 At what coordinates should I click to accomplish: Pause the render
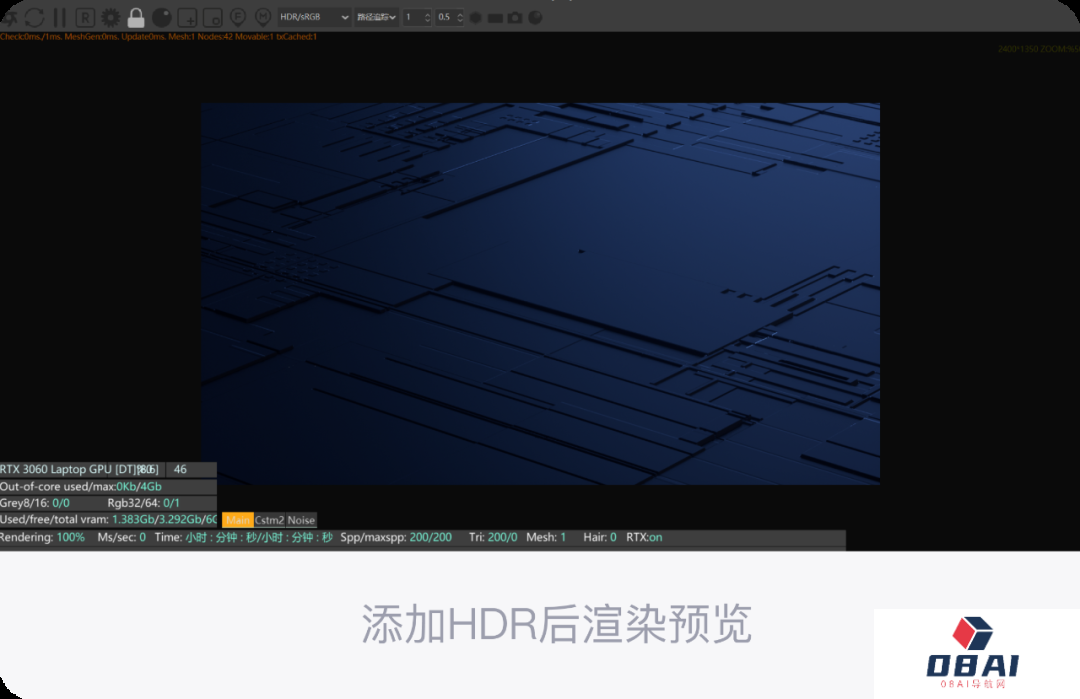tap(59, 17)
